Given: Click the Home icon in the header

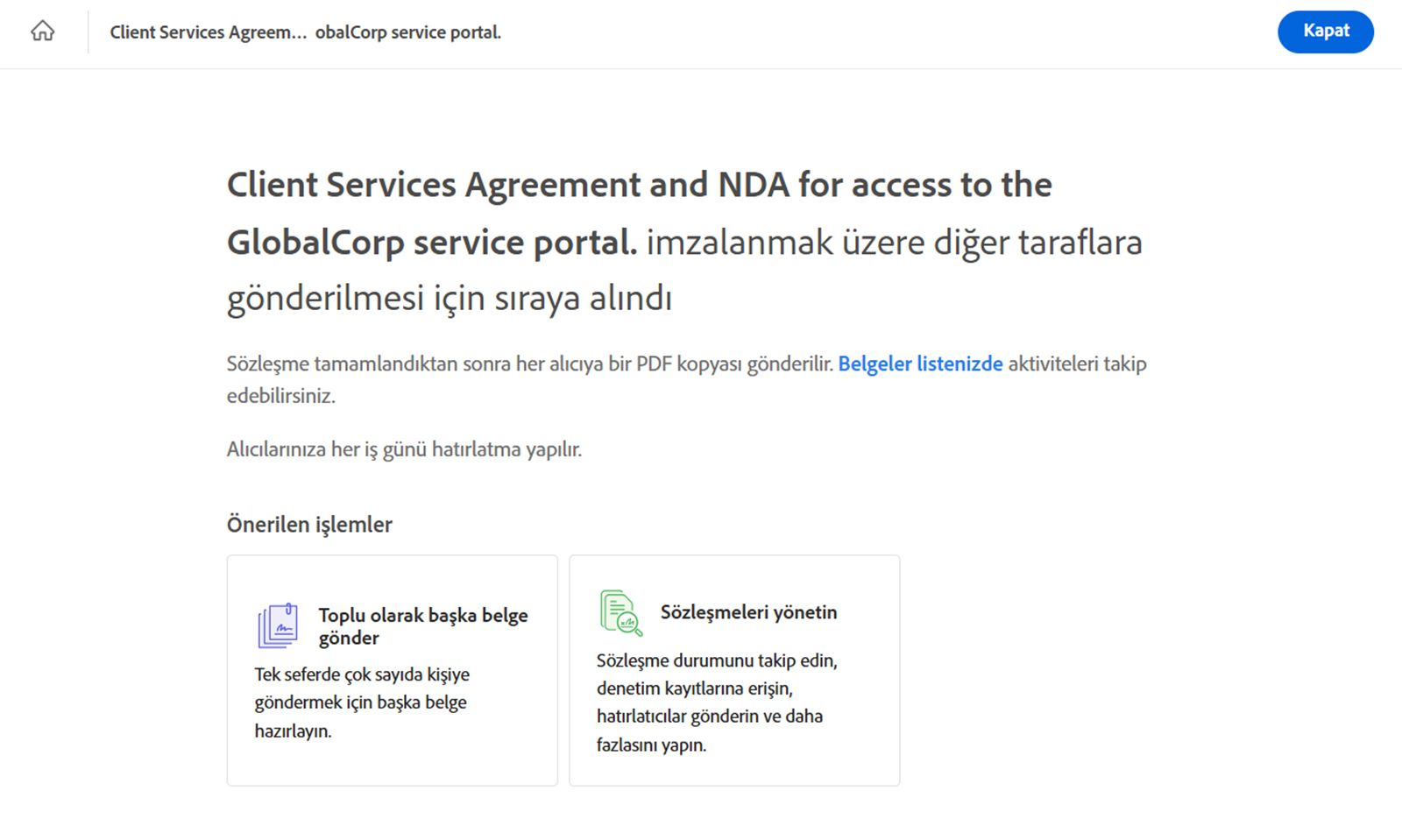Looking at the screenshot, I should coord(42,32).
